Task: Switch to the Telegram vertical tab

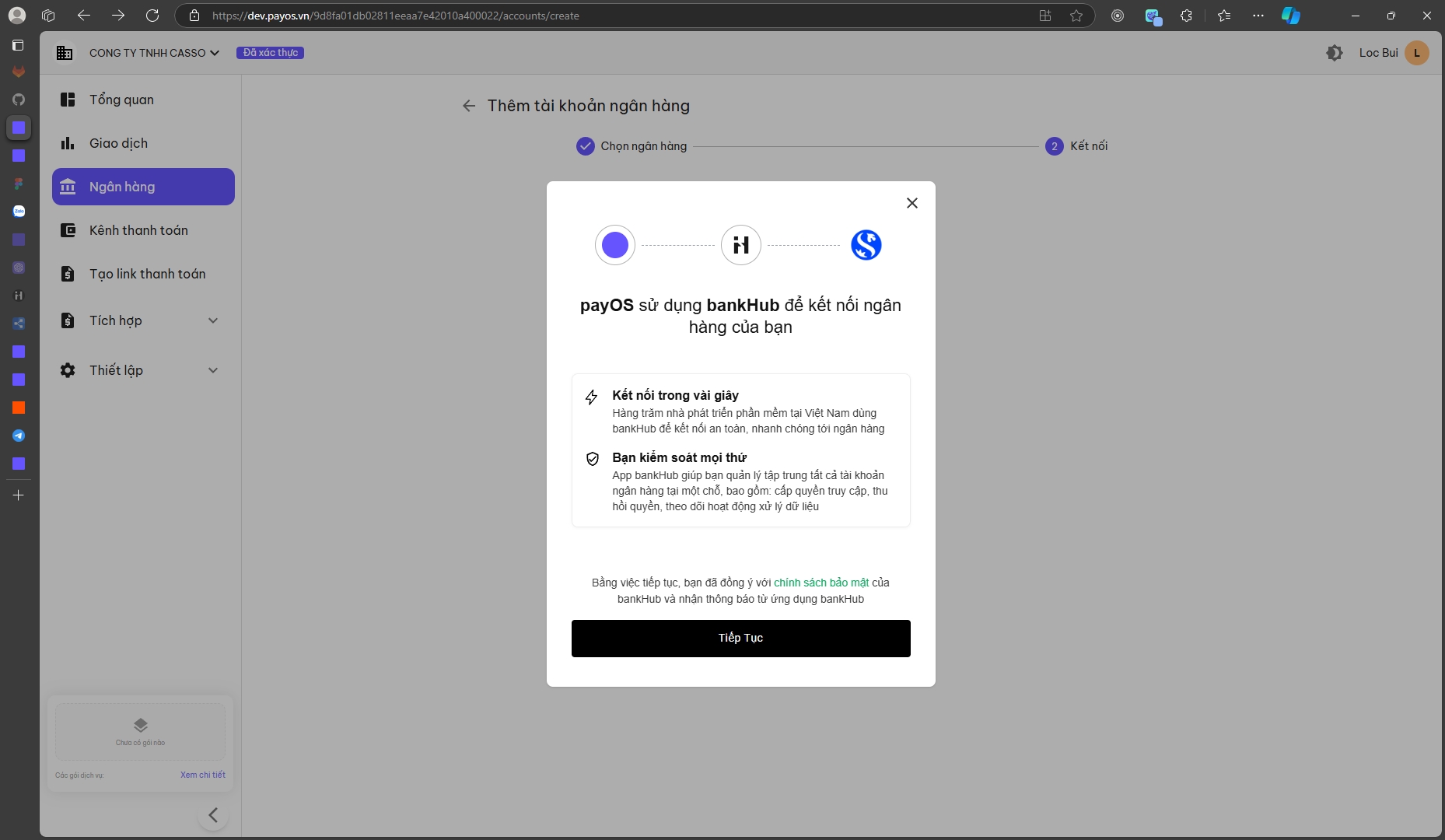Action: point(19,436)
